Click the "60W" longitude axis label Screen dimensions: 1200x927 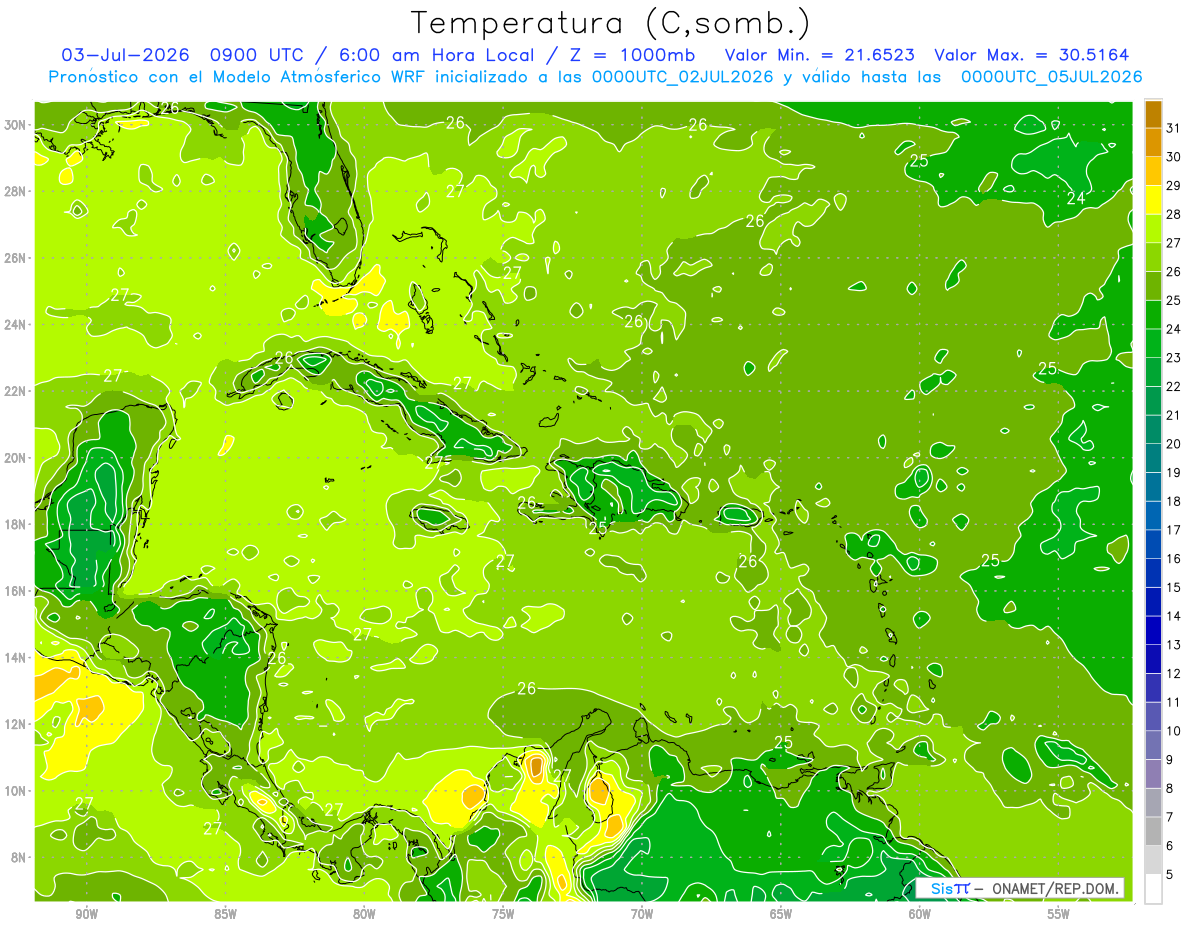pyautogui.click(x=920, y=915)
